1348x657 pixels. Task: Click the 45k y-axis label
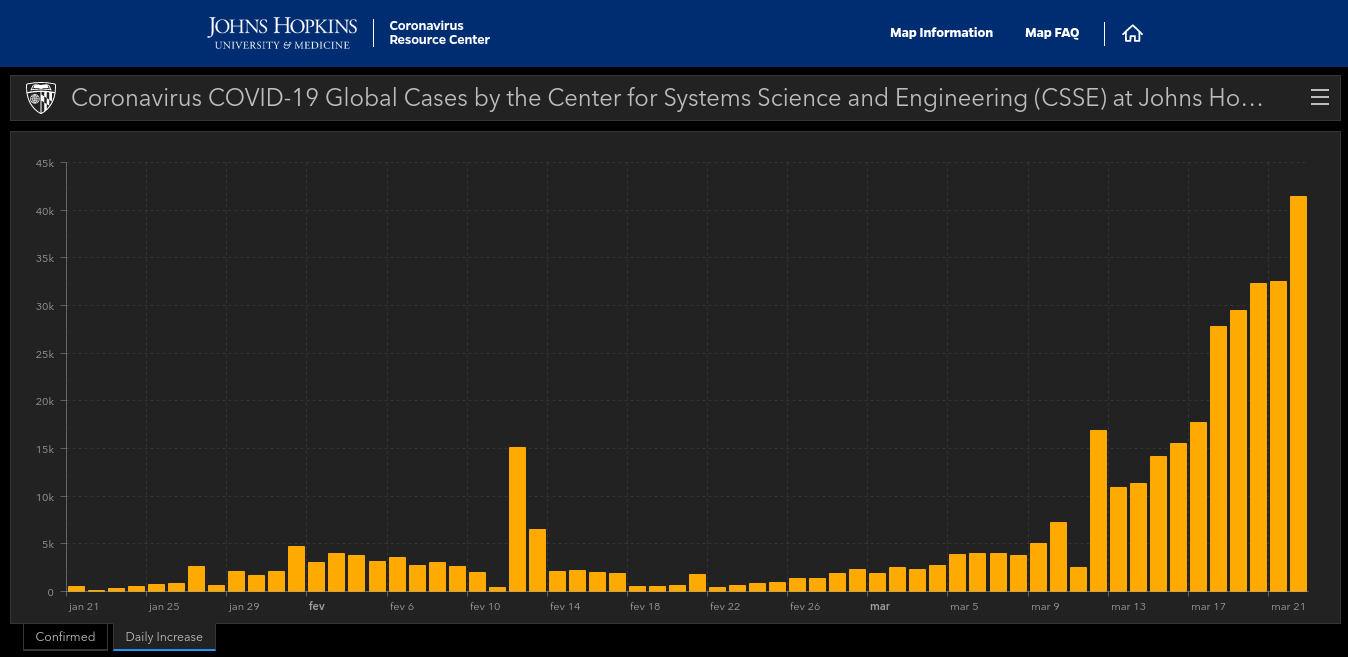coord(44,163)
